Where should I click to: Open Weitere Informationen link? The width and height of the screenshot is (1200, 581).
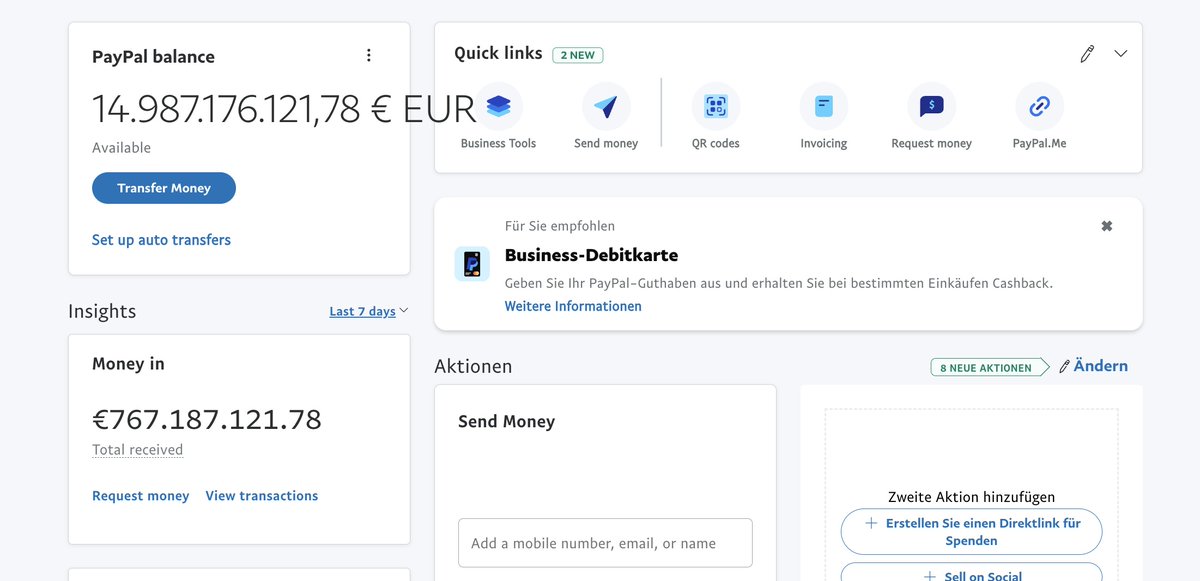pyautogui.click(x=573, y=306)
